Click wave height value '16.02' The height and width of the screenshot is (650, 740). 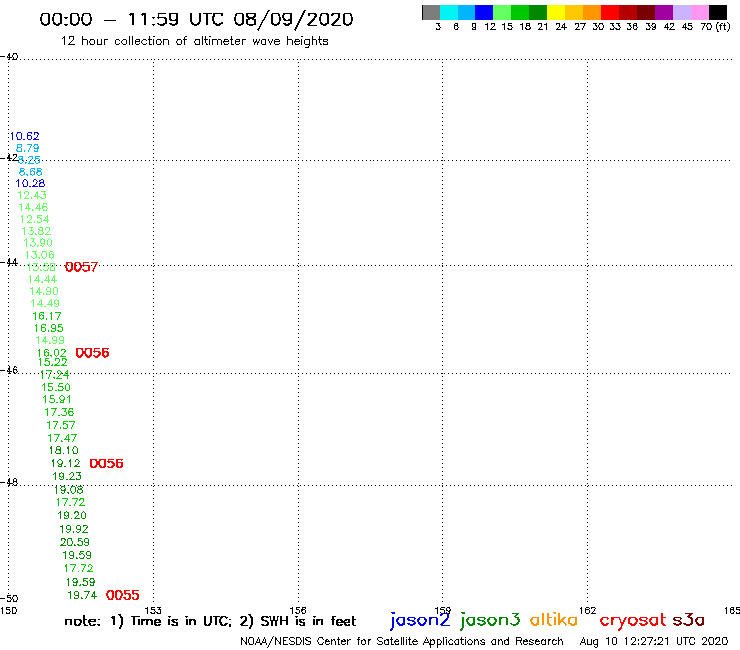tap(51, 353)
